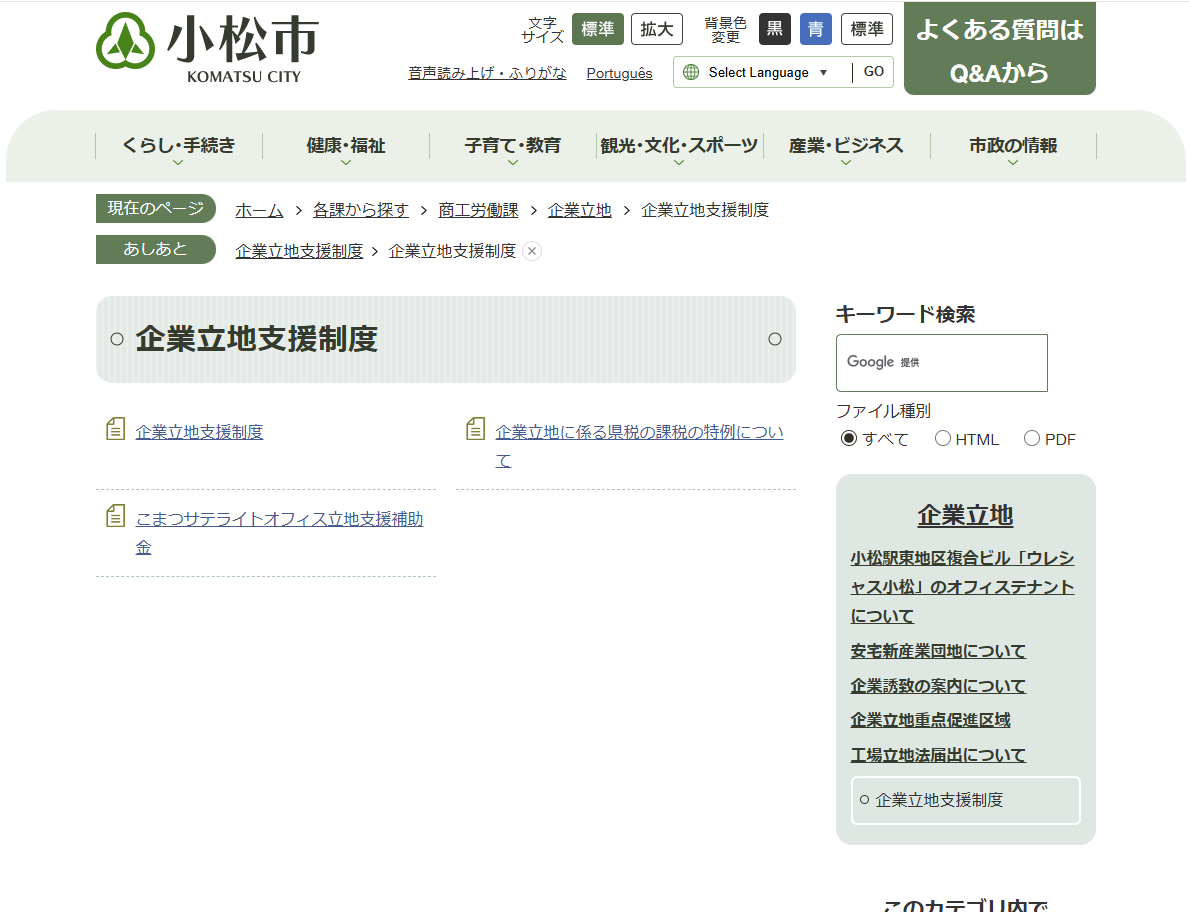Set text size to 拡大
Viewport: 1189px width, 912px height.
point(657,30)
